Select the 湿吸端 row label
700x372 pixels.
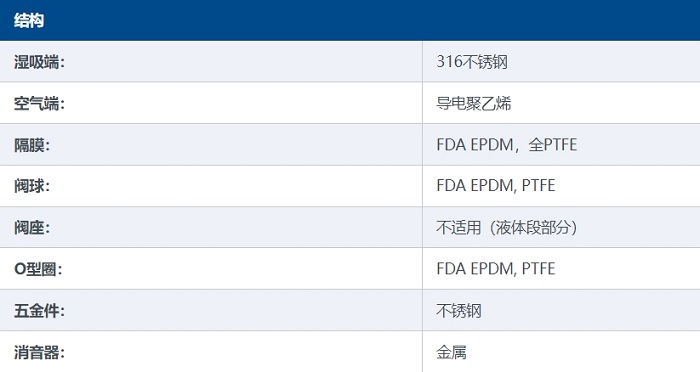39,62
